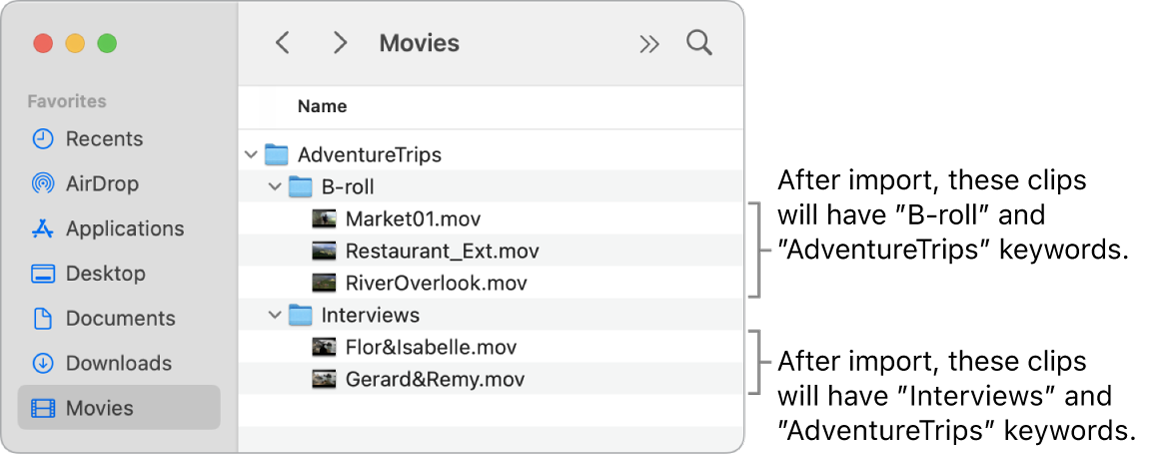Go to Desktop in the sidebar
Screen dimensions: 1166x458
[x=104, y=273]
